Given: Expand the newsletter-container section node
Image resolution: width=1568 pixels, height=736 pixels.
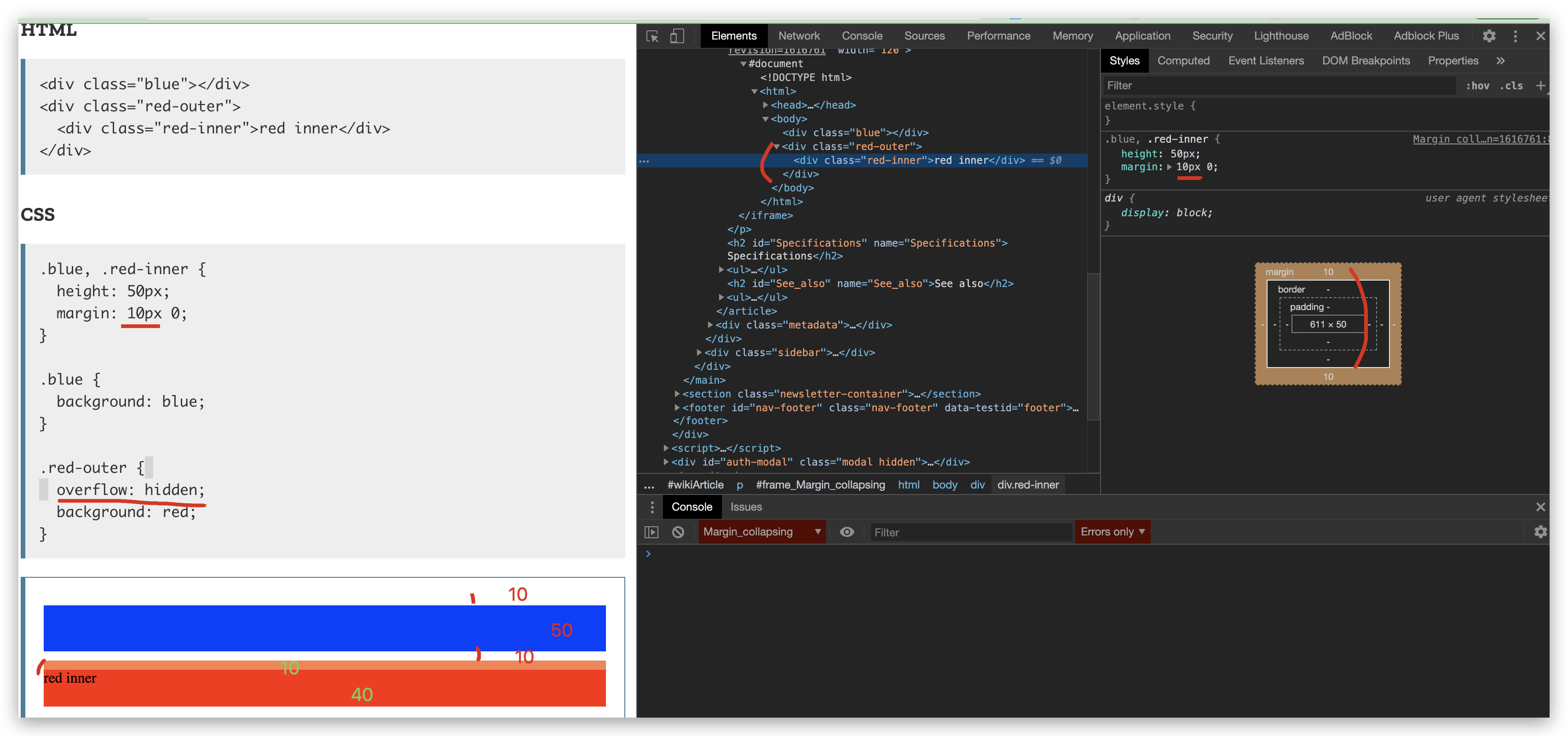Looking at the screenshot, I should tap(676, 394).
